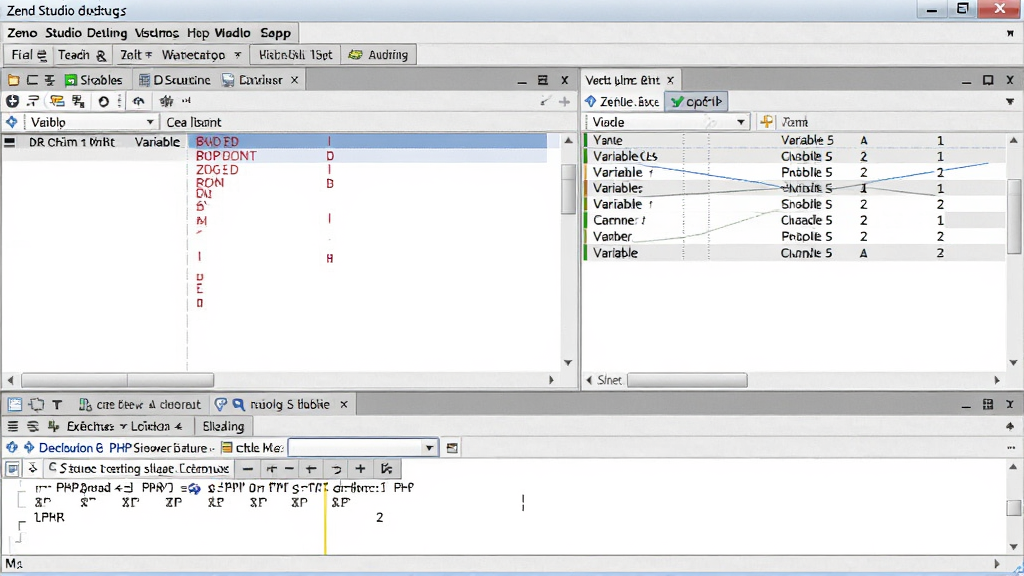Click the grey plus icon at the left toolbar's far end
Image resolution: width=1024 pixels, height=576 pixels.
[564, 101]
